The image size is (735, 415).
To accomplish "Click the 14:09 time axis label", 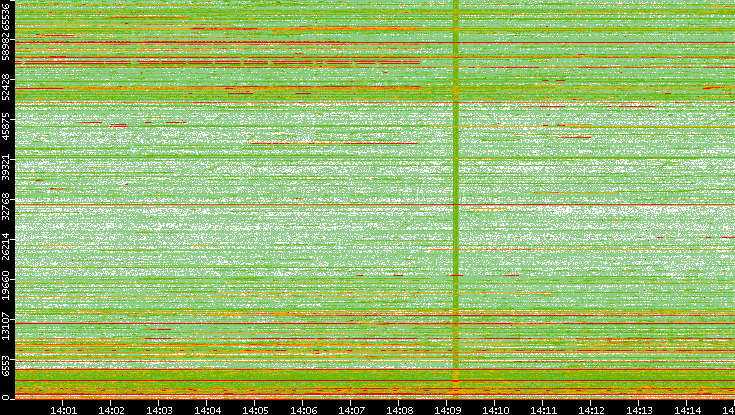I will [x=447, y=410].
